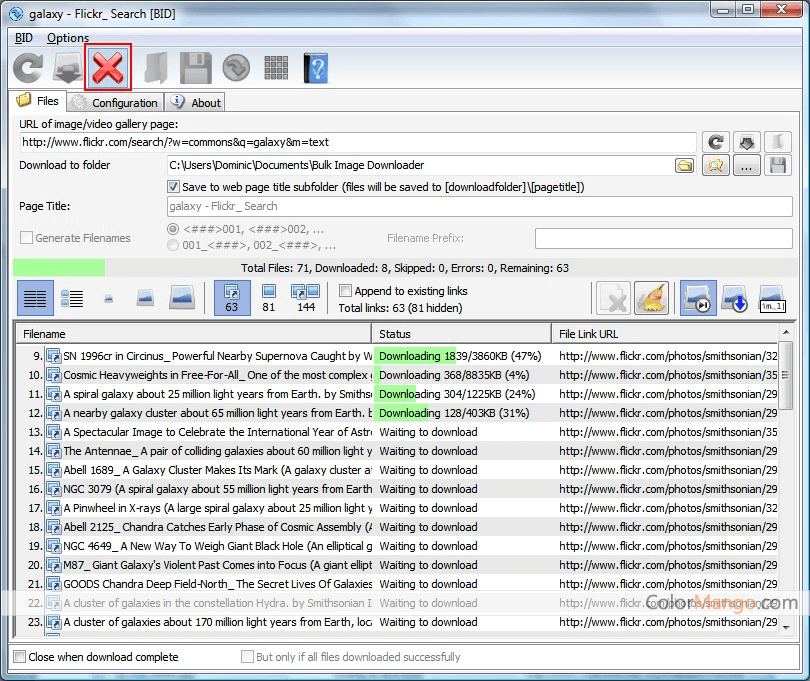Click the grid thumbnails toolbar icon

[276, 68]
